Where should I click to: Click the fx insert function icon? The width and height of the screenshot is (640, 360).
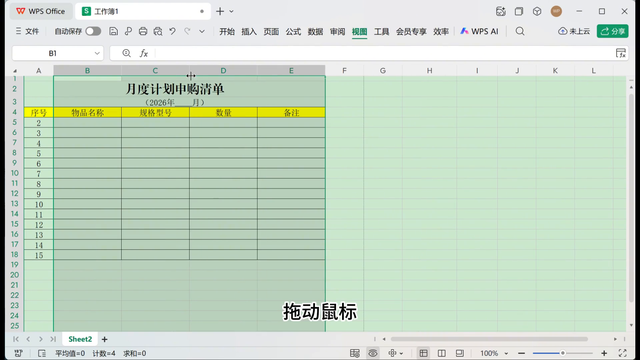pos(144,53)
